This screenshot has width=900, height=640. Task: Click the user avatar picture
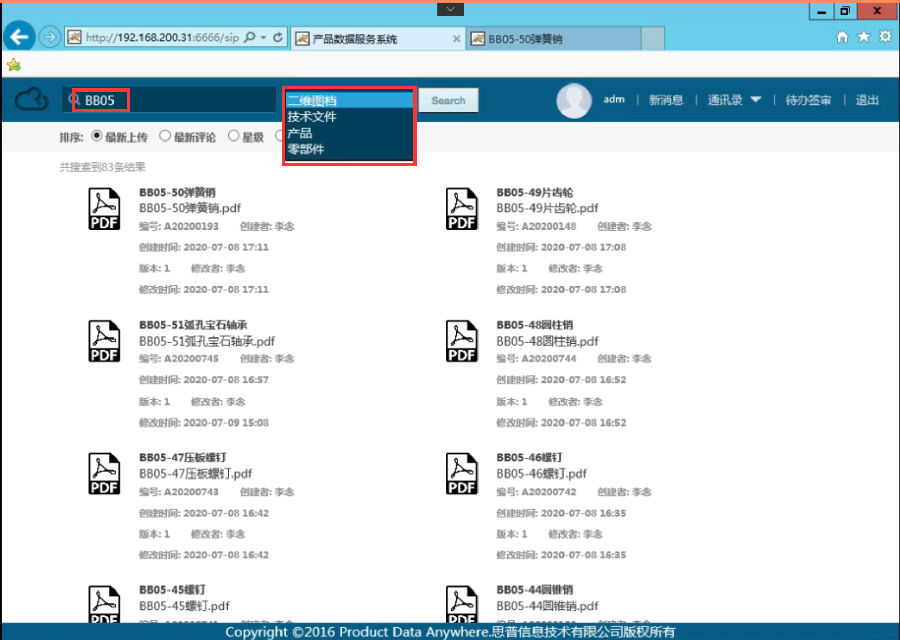tap(573, 100)
